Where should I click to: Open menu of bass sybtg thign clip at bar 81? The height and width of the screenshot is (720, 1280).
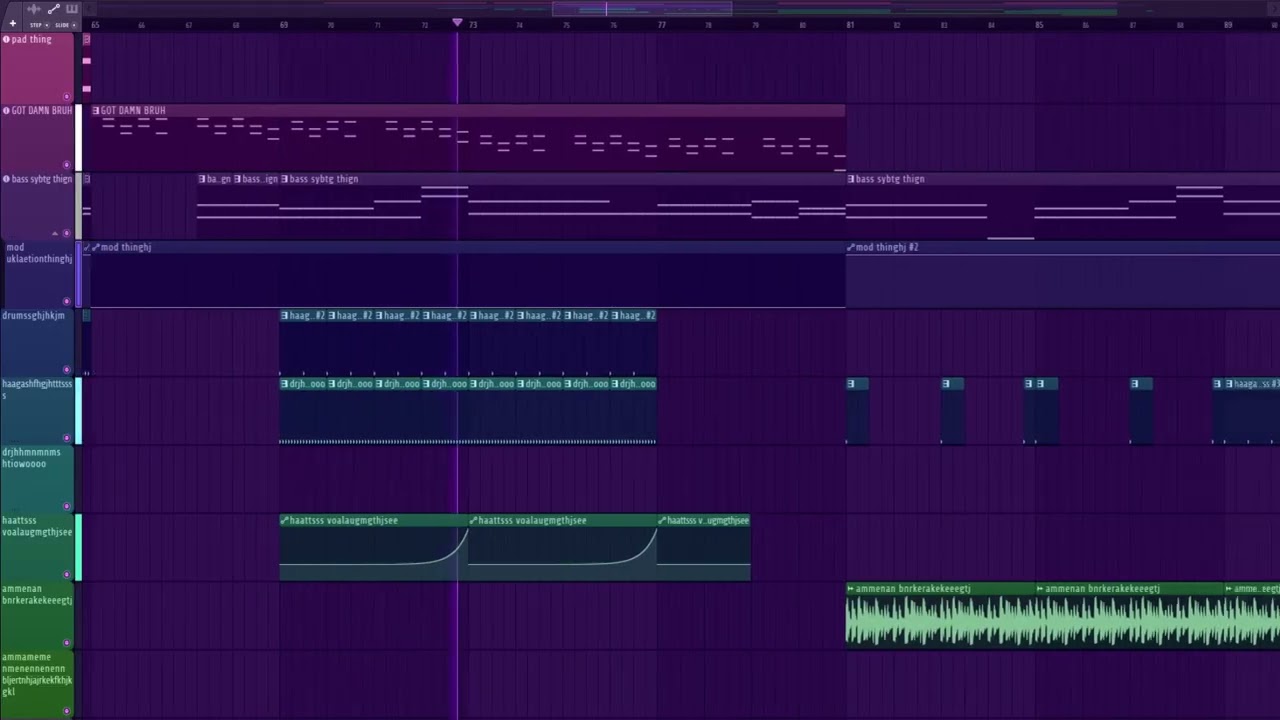click(x=852, y=179)
